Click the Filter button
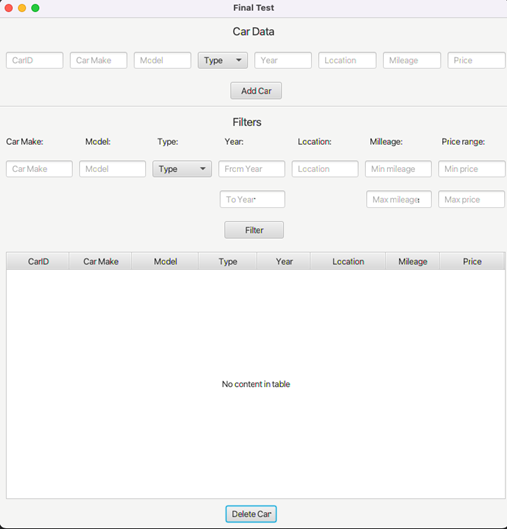 254,230
